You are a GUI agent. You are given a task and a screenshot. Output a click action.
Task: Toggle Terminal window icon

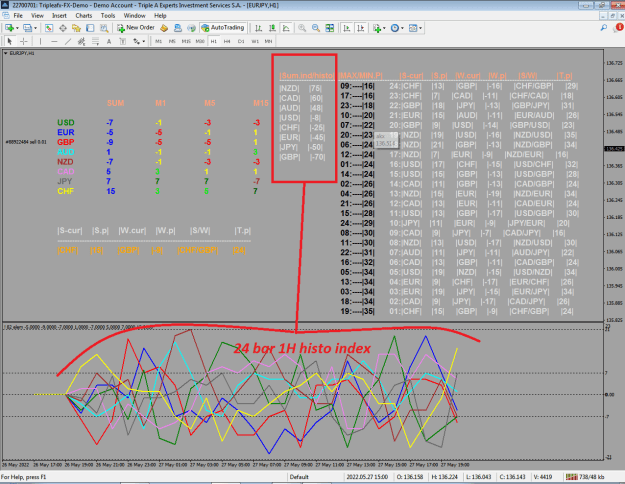90,28
